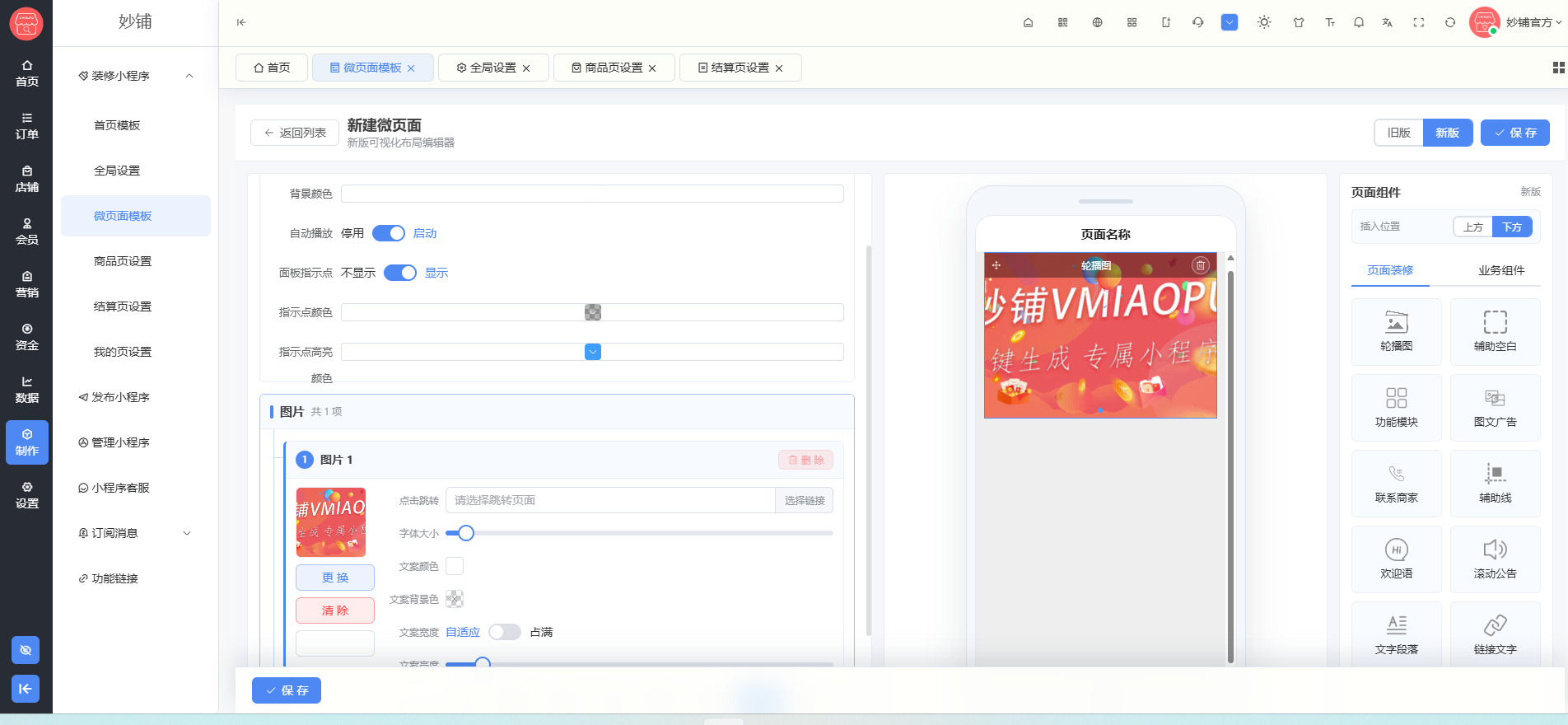Click the 字体大小 slider handle
The width and height of the screenshot is (1568, 725).
(x=466, y=533)
